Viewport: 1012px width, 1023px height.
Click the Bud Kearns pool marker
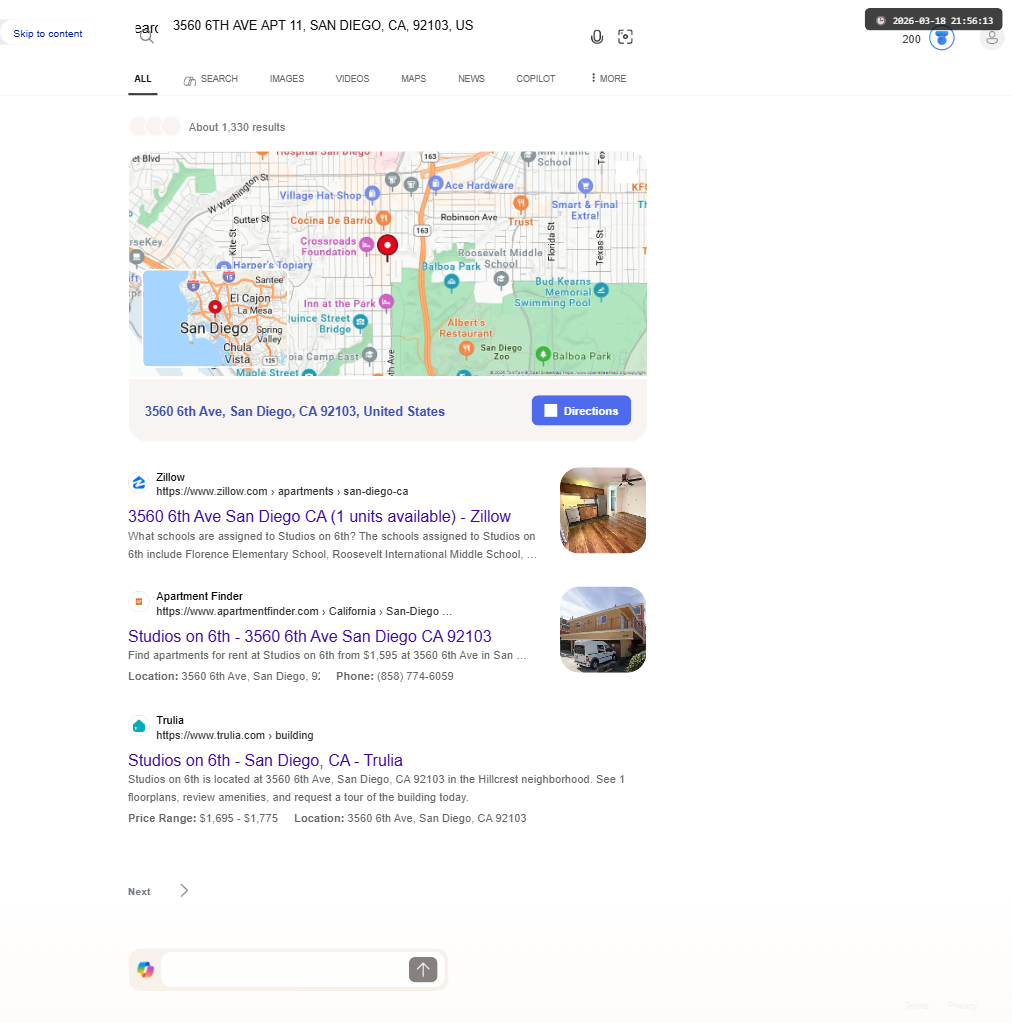(601, 290)
